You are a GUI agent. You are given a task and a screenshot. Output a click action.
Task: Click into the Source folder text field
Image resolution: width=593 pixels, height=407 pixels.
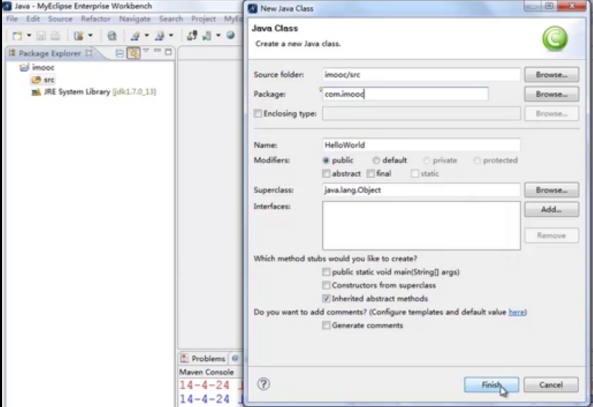tap(421, 75)
